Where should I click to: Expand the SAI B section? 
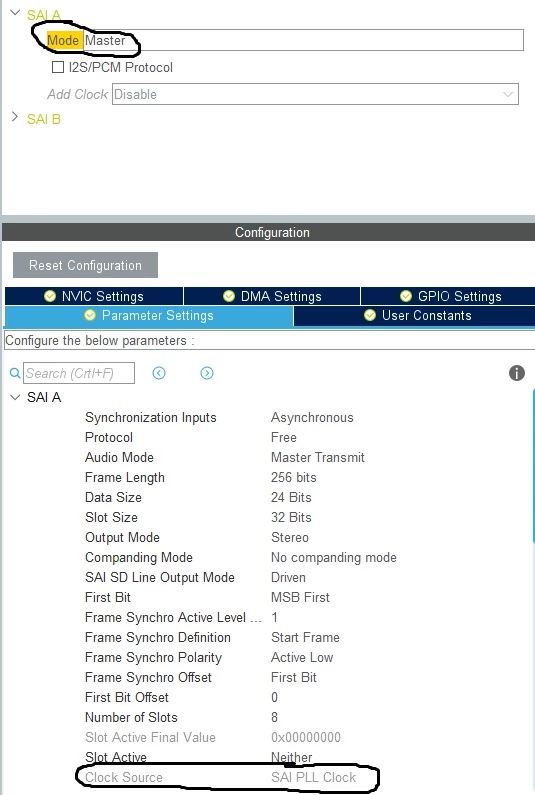[15, 118]
